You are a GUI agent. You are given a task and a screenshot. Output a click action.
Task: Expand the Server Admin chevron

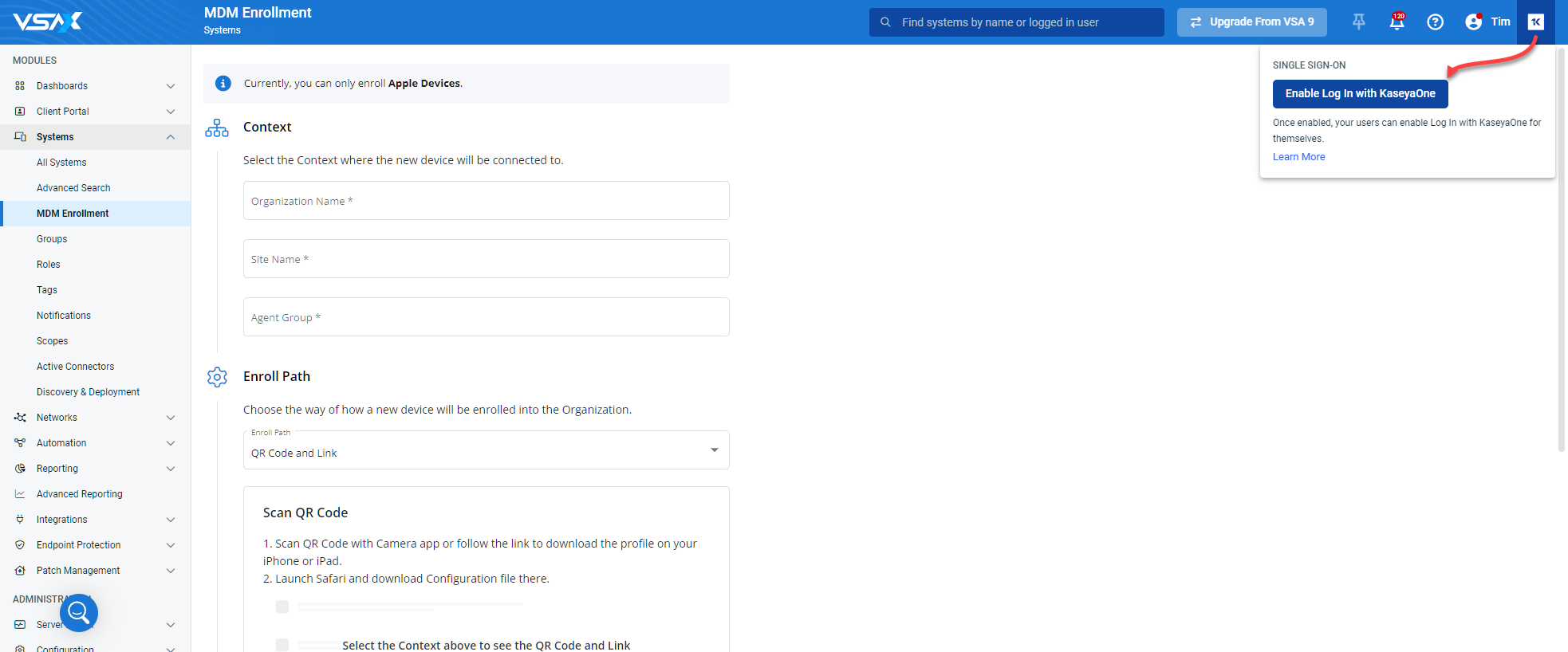171,625
